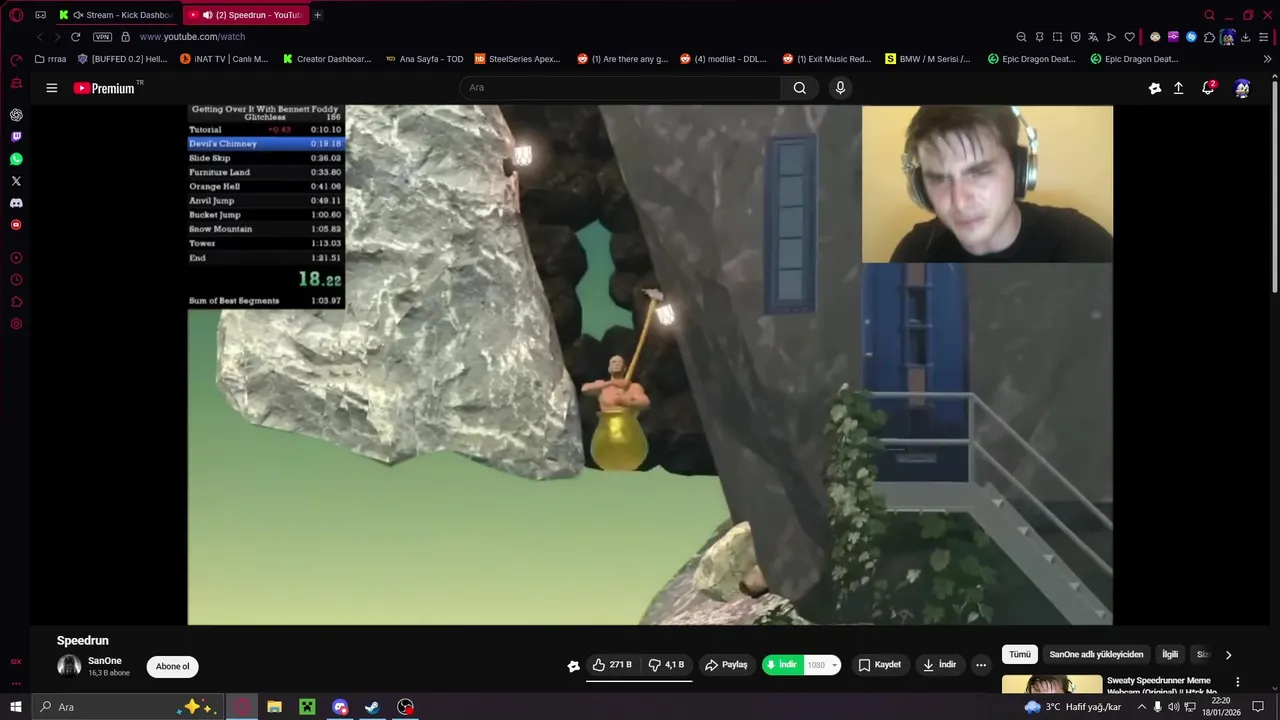Screen dimensions: 1280x720
Task: Click the YouTube search magnifier button
Action: click(x=800, y=88)
